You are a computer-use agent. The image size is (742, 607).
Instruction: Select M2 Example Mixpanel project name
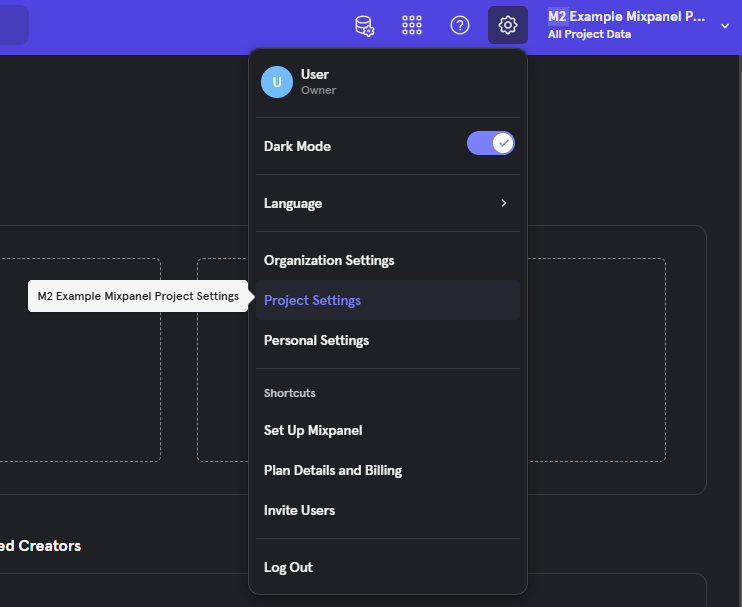(x=627, y=17)
